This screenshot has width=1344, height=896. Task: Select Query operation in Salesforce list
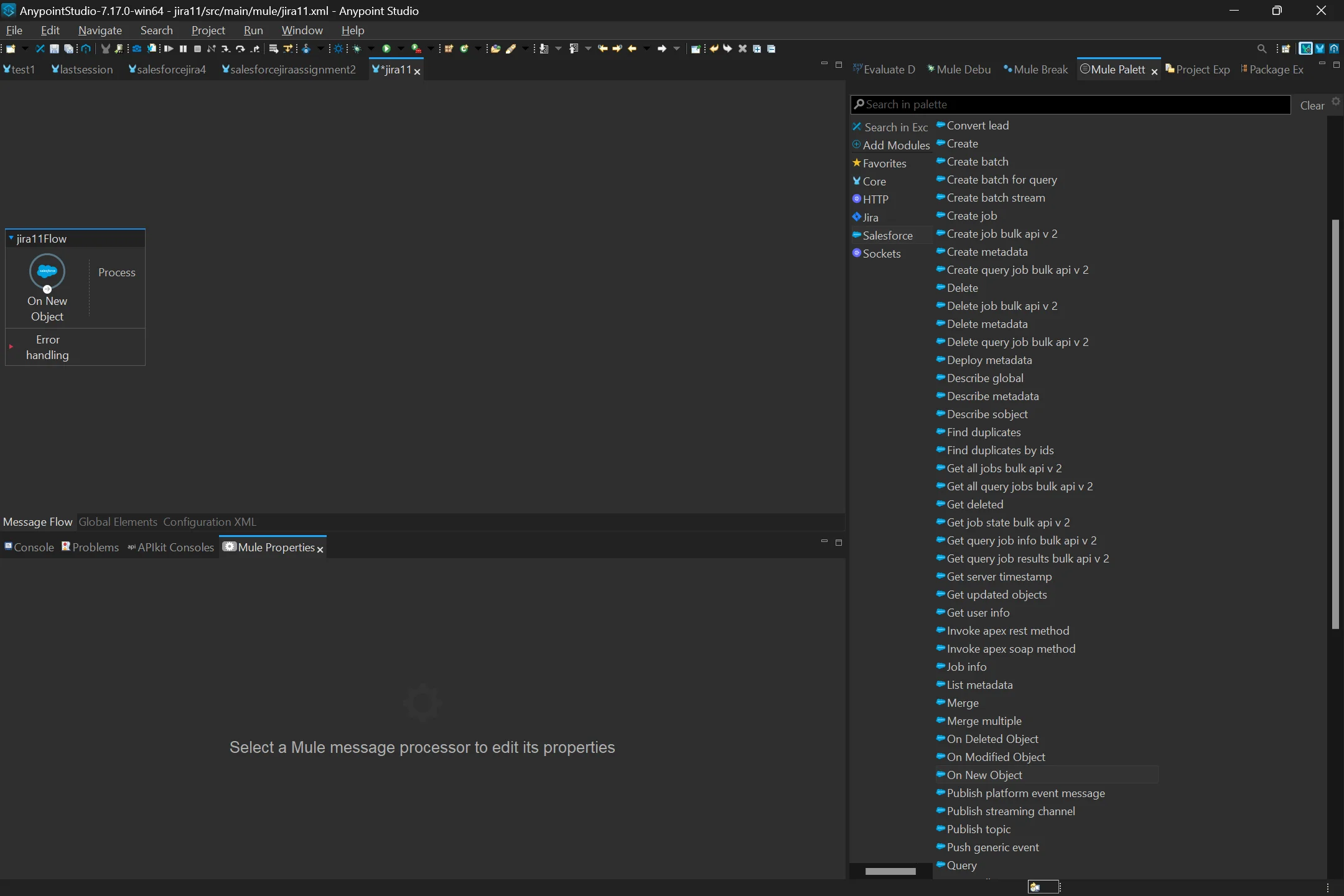click(x=961, y=865)
